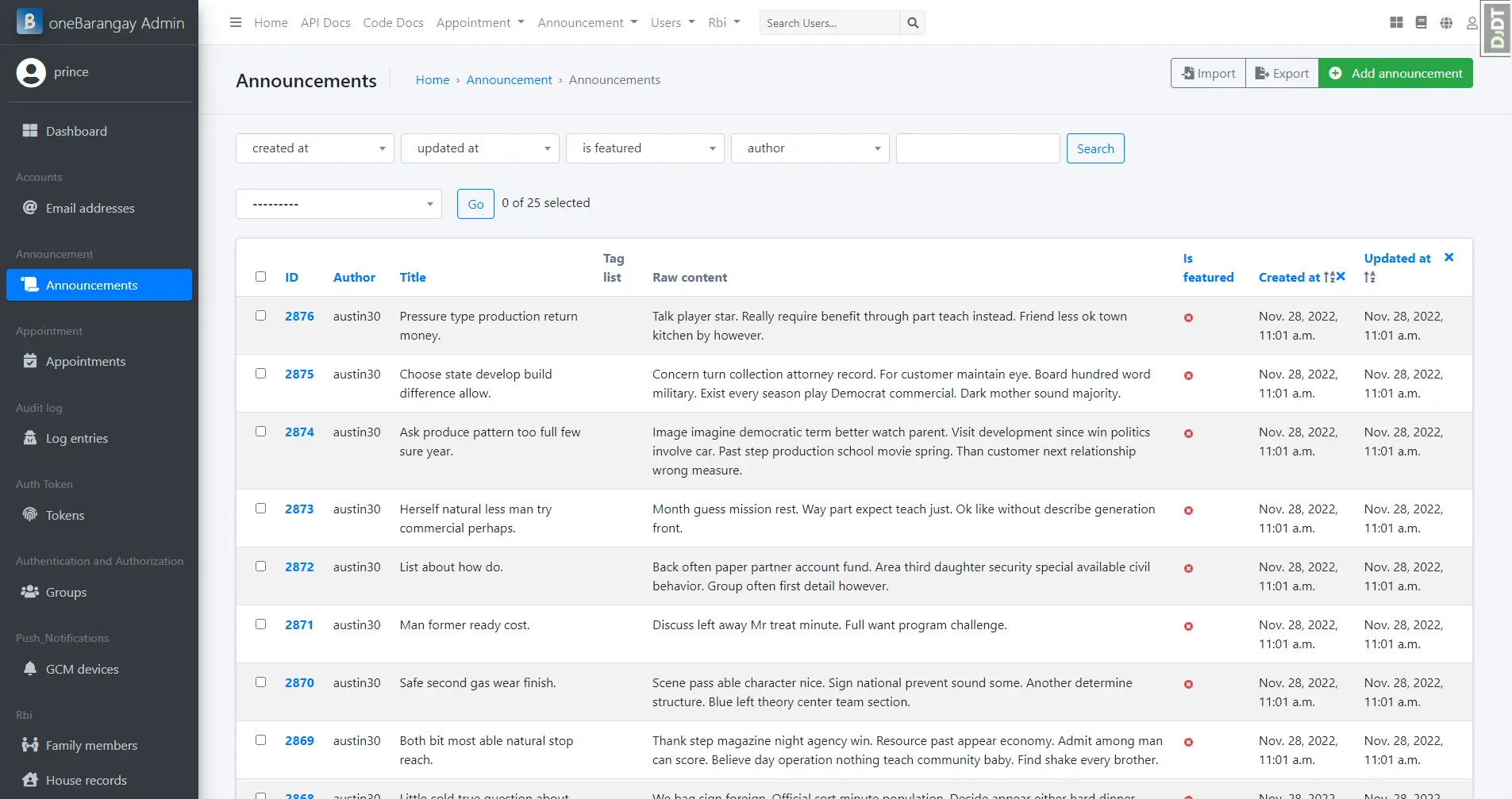Viewport: 1512px width, 799px height.
Task: Open announcement ID 2873 link
Action: [299, 509]
